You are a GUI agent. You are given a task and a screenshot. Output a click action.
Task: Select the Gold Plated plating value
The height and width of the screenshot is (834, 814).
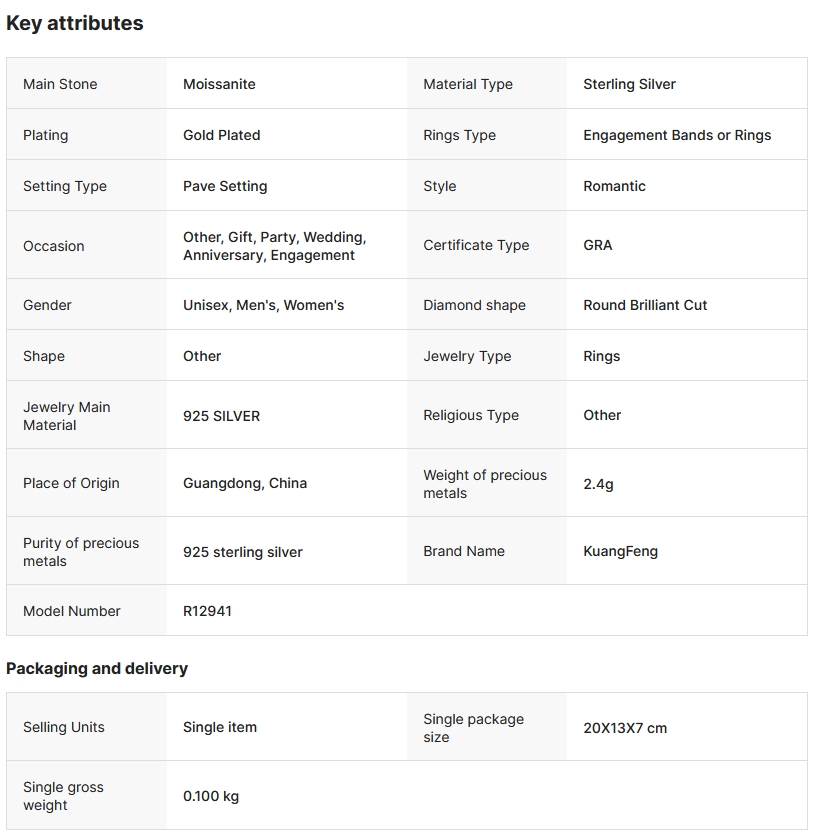(221, 135)
